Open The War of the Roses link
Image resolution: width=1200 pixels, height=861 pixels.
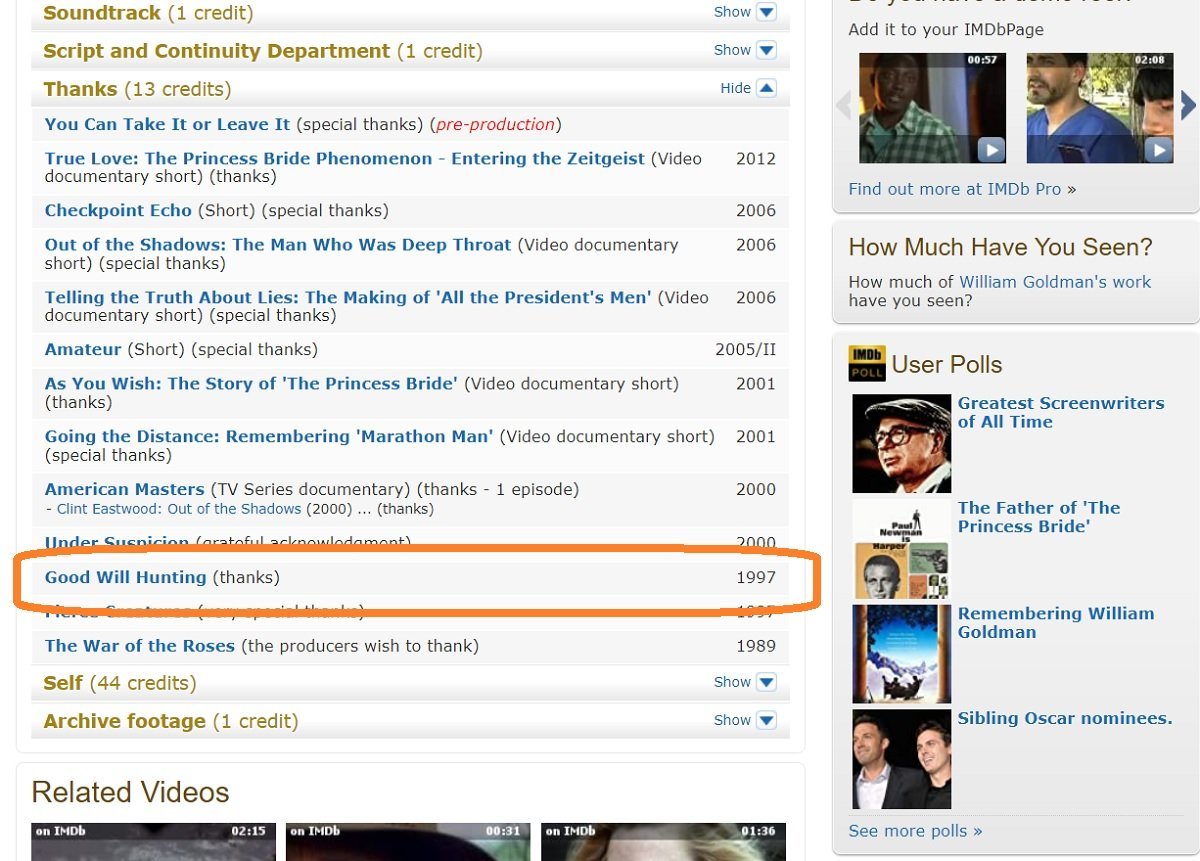click(x=140, y=646)
